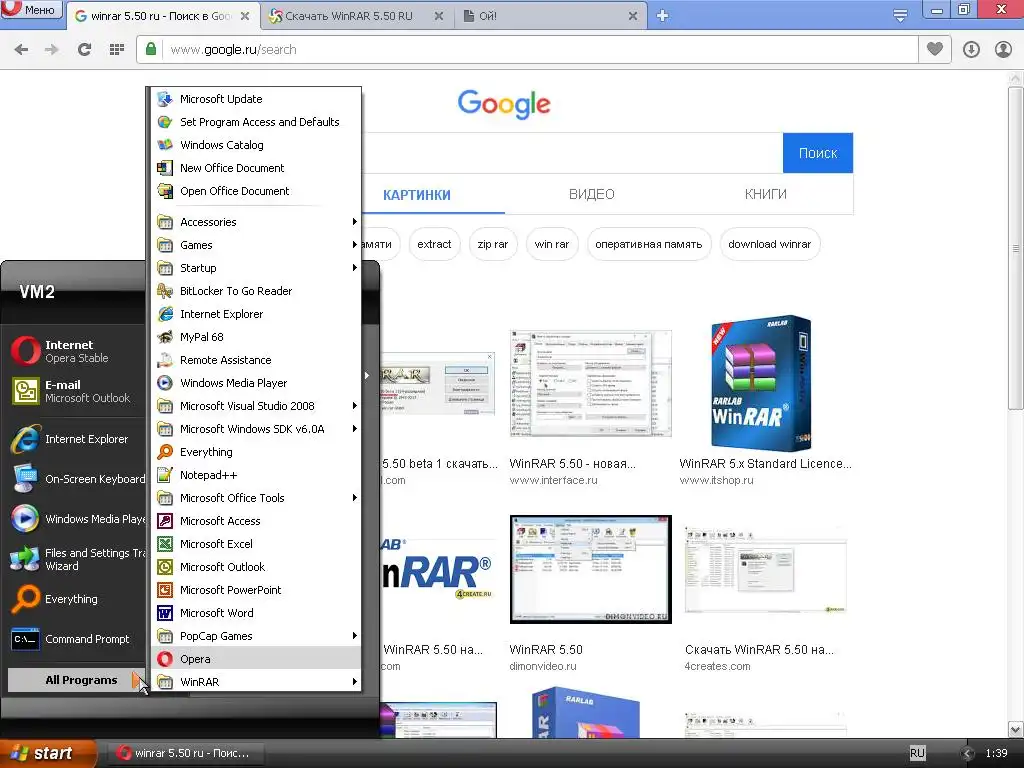Open new browser tab with plus button
The width and height of the screenshot is (1024, 768).
[x=662, y=16]
